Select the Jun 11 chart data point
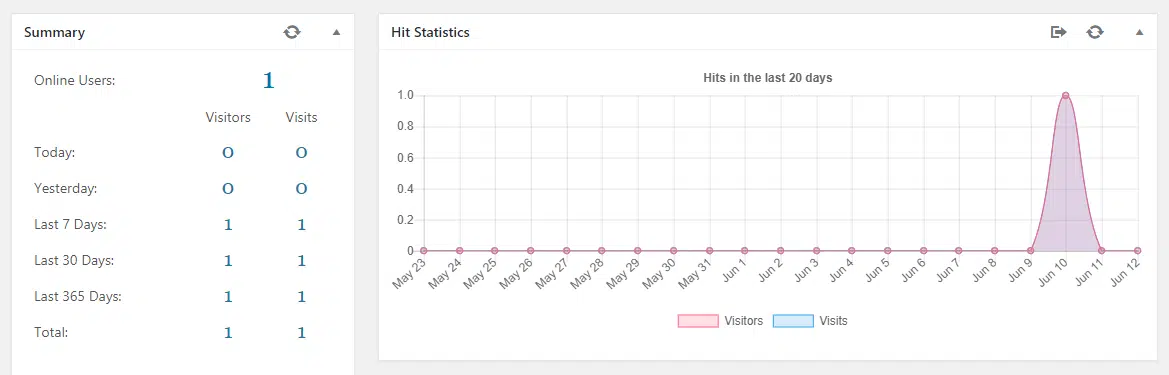Viewport: 1169px width, 375px height. [x=1101, y=250]
